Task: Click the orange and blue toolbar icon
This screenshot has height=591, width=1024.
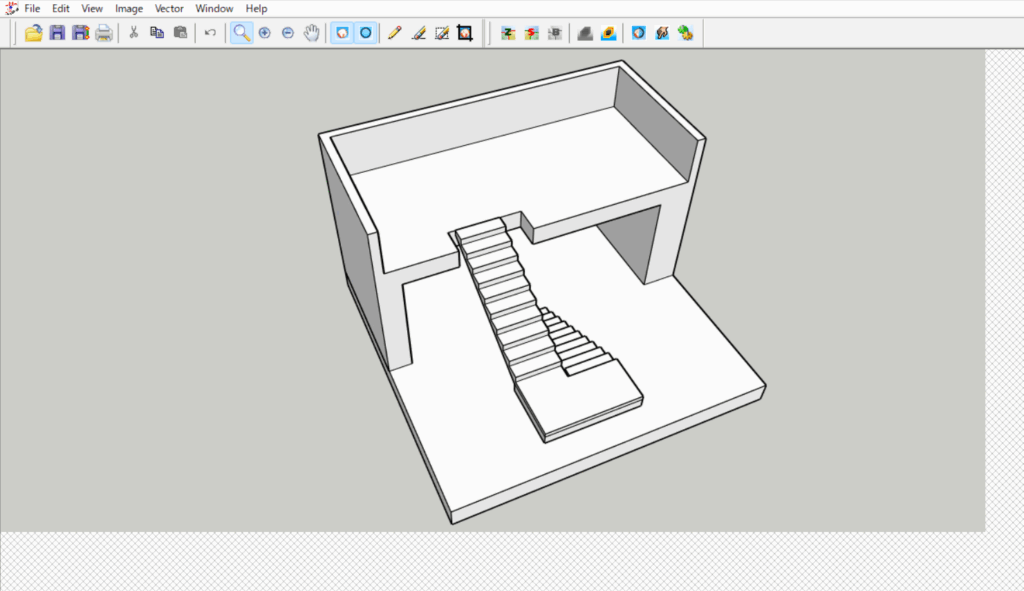Action: (609, 33)
